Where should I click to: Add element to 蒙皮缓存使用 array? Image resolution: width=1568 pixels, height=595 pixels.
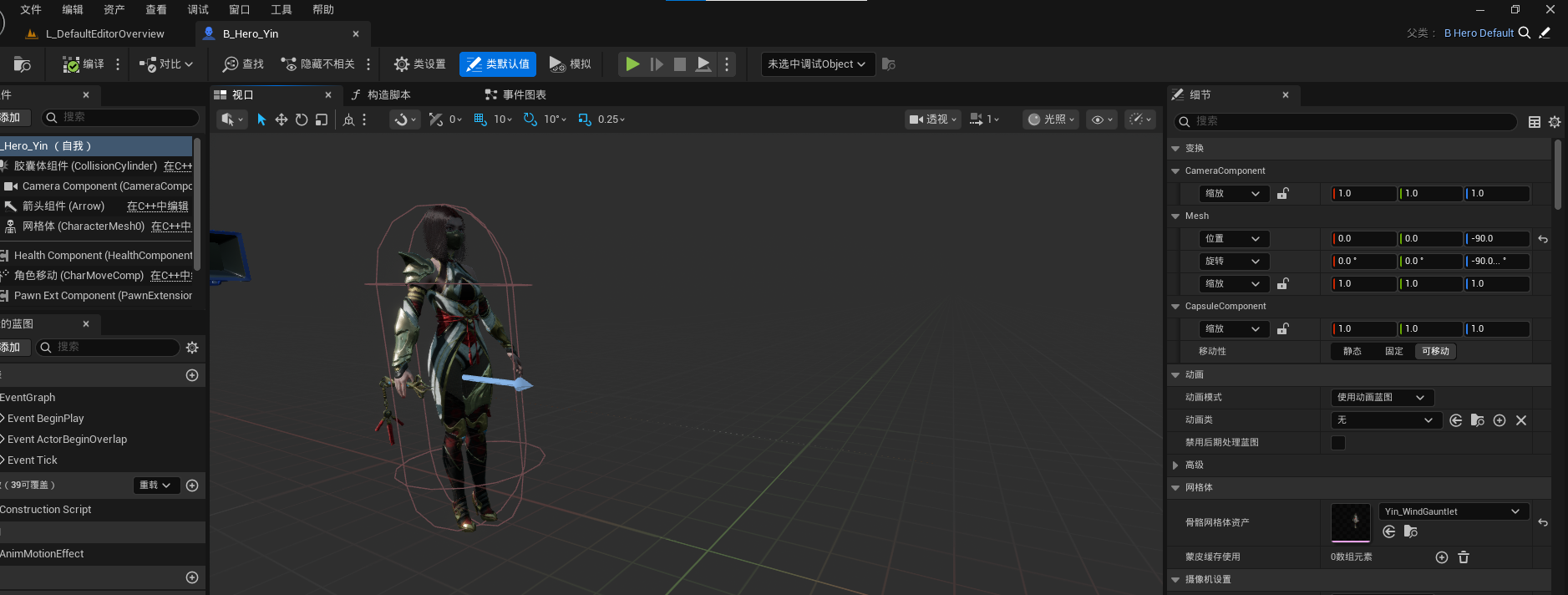(1442, 557)
